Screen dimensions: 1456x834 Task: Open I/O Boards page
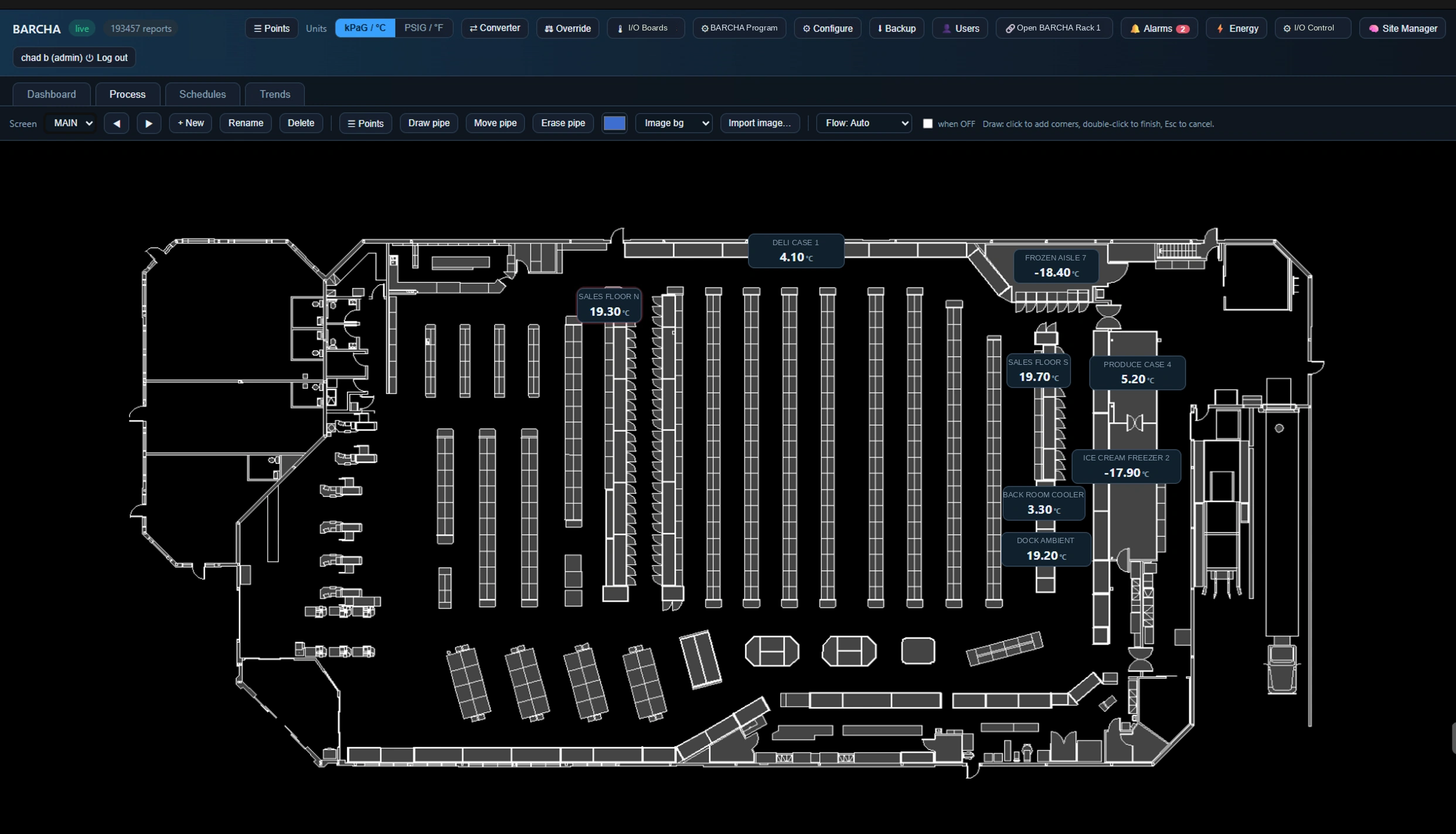coord(646,28)
